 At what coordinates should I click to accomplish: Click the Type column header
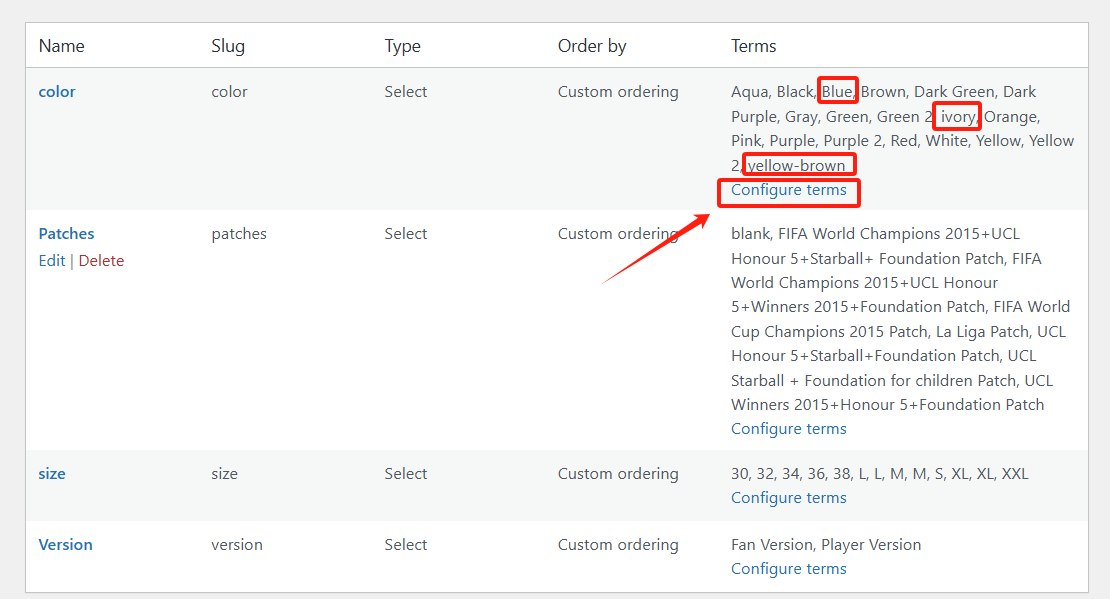(x=405, y=45)
